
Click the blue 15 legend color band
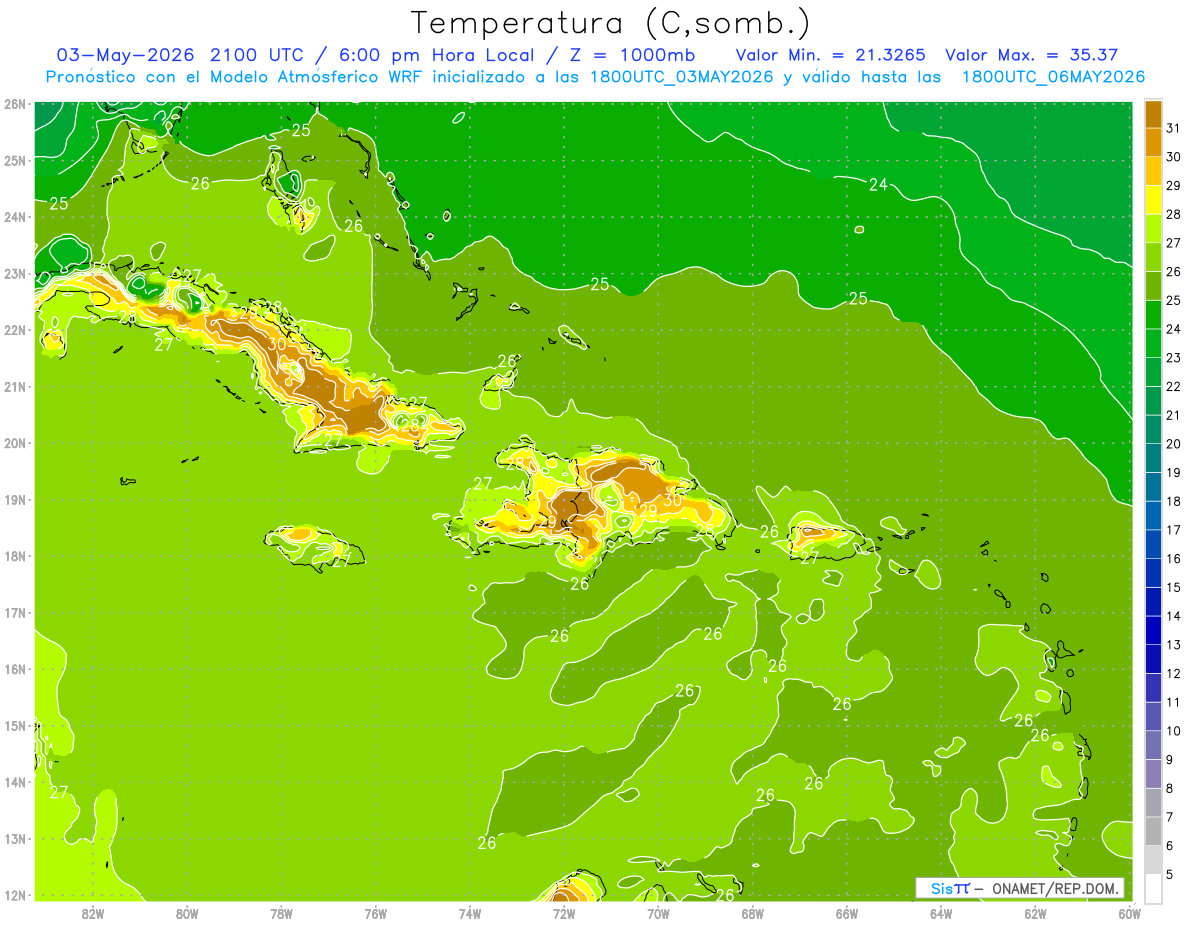[x=1153, y=574]
